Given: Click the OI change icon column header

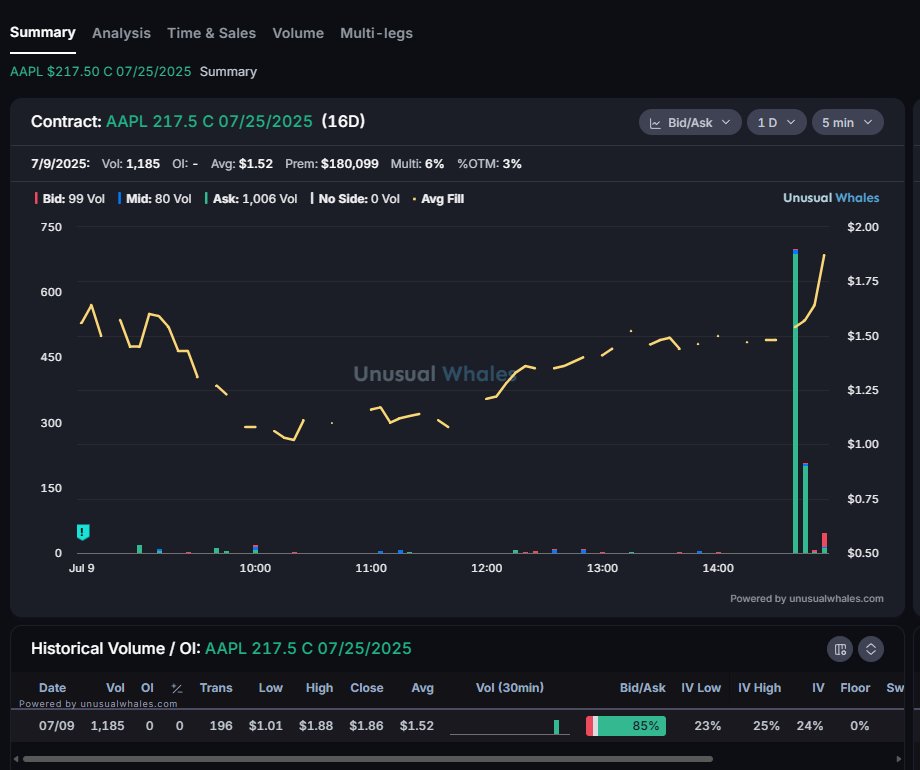Looking at the screenshot, I should pyautogui.click(x=177, y=688).
